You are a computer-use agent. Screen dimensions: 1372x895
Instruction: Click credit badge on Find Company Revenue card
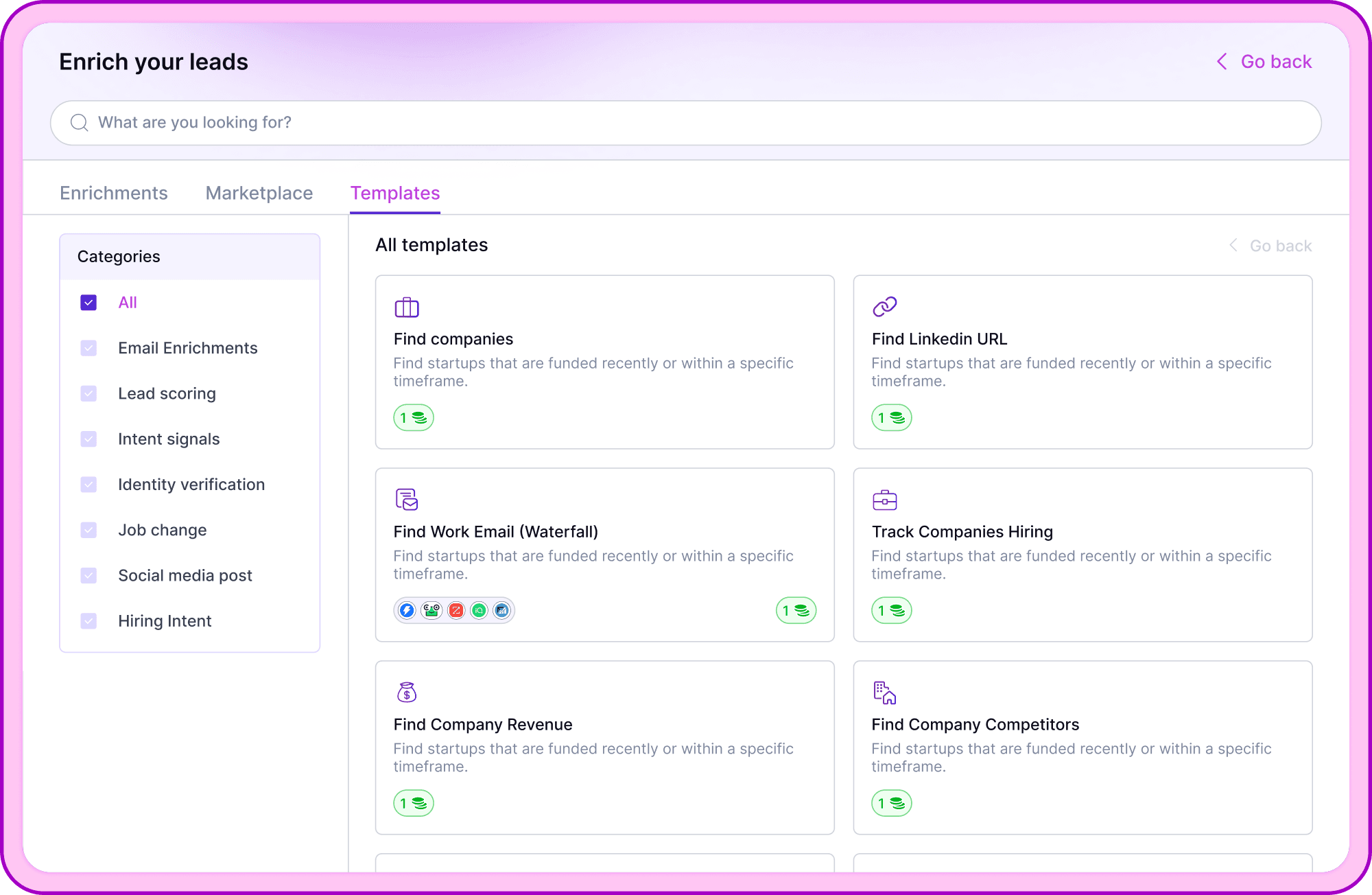[414, 804]
